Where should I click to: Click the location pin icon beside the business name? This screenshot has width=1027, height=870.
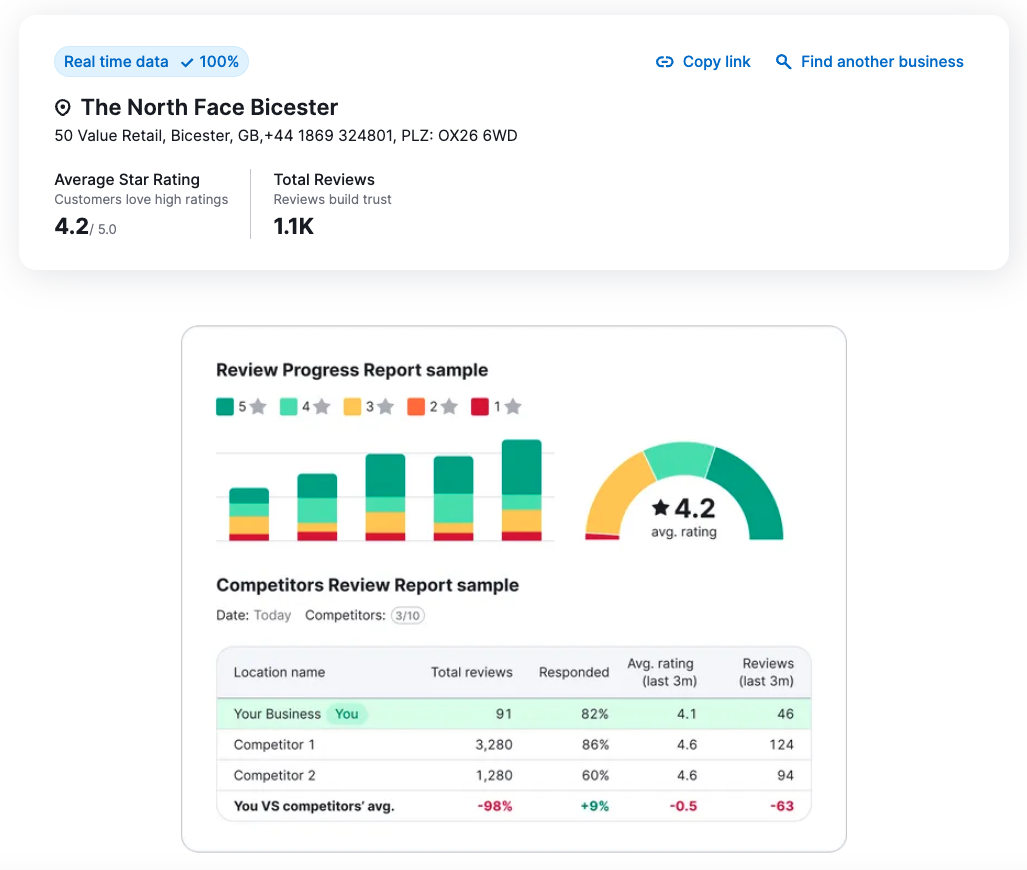coord(62,107)
